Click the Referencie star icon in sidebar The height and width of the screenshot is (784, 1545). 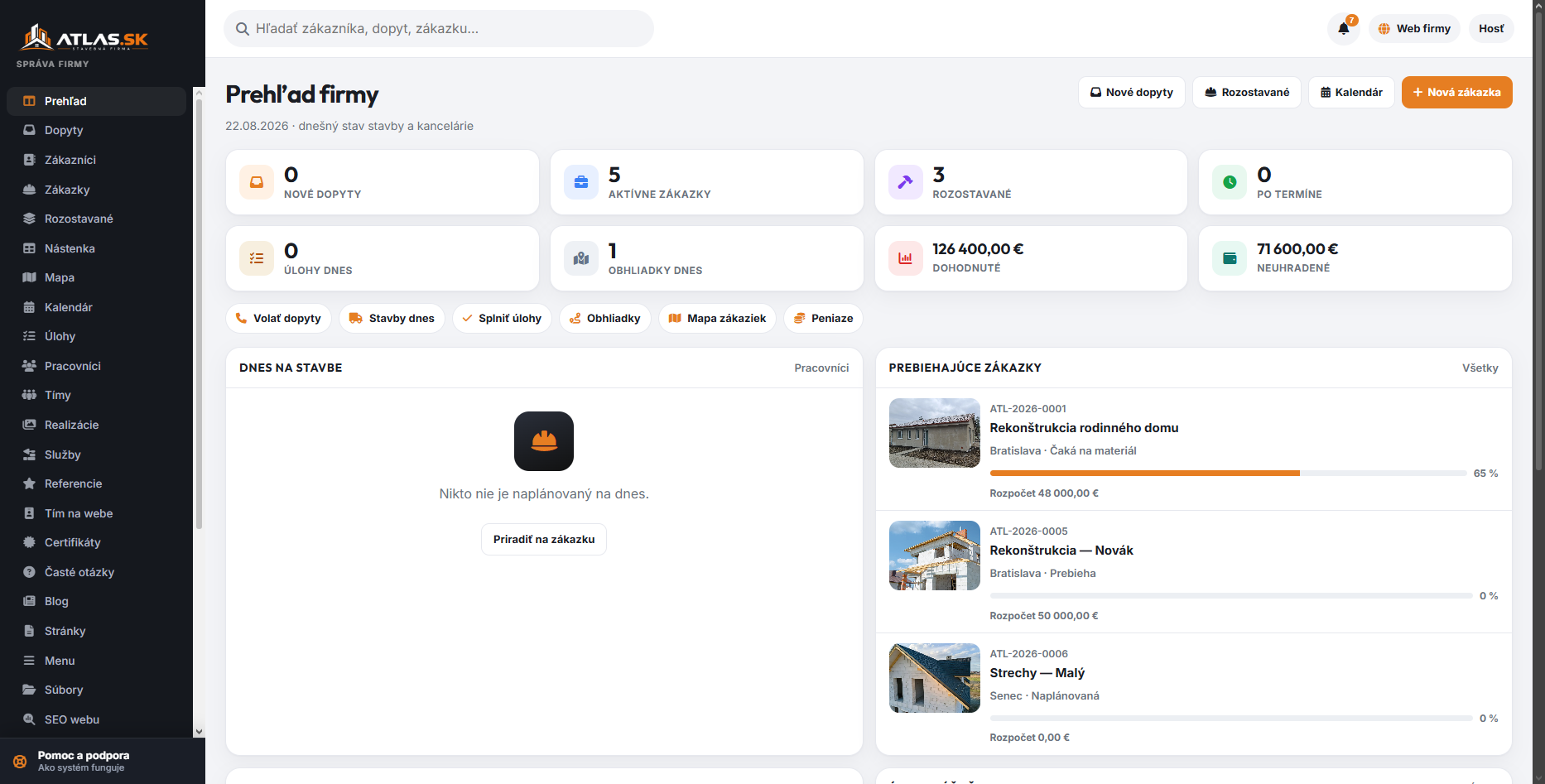coord(29,483)
